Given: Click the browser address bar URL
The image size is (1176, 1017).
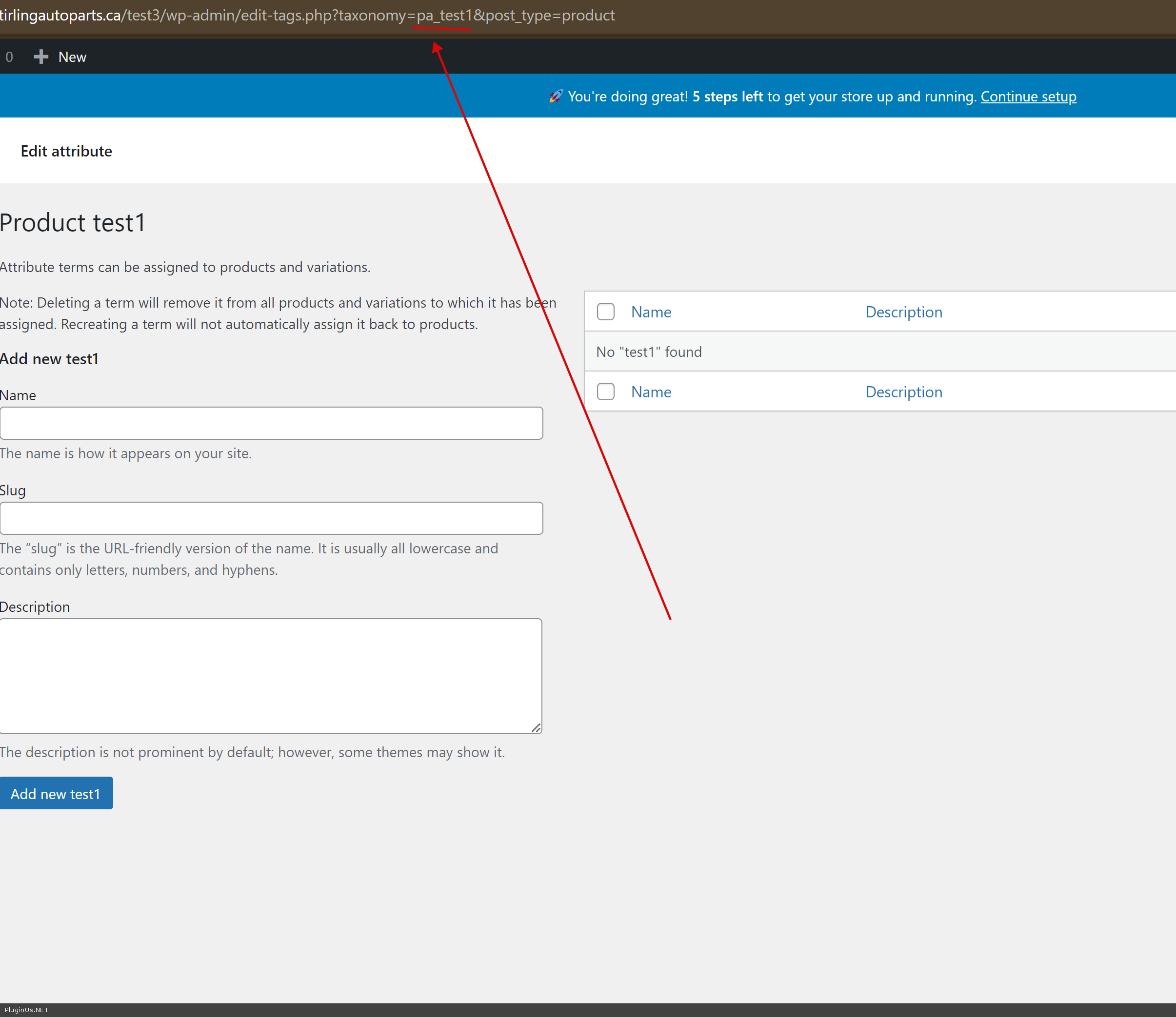Looking at the screenshot, I should point(307,15).
